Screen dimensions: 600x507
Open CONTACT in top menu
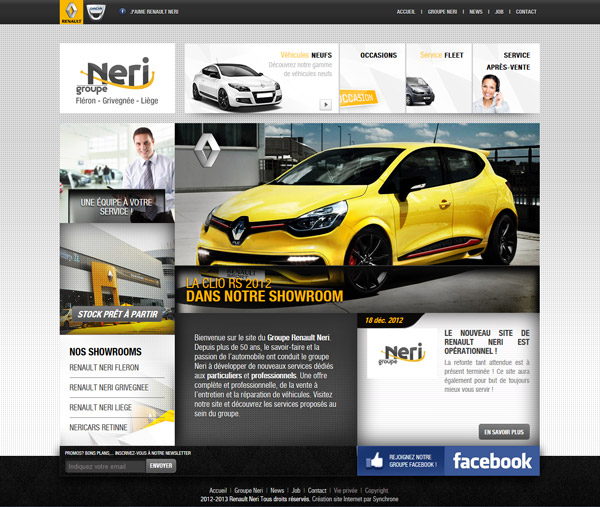pos(526,12)
